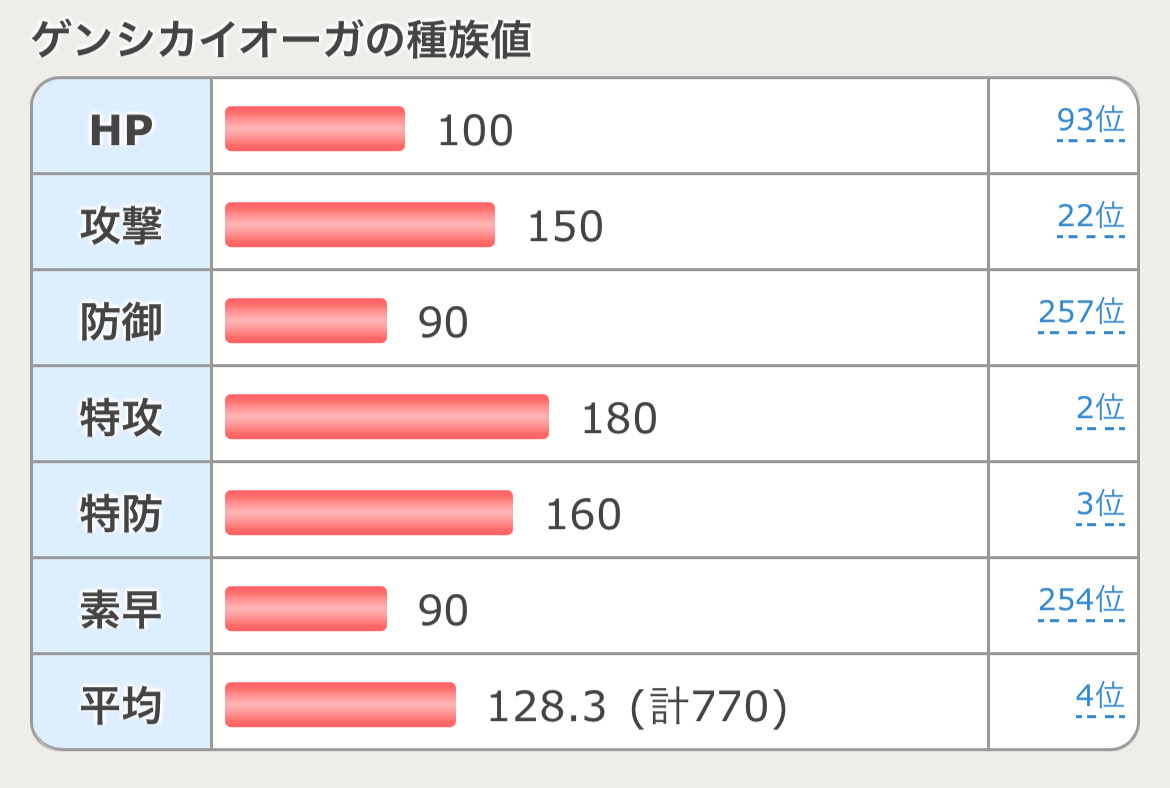Select the 攻撃 row header cell
1170x788 pixels.
(121, 225)
